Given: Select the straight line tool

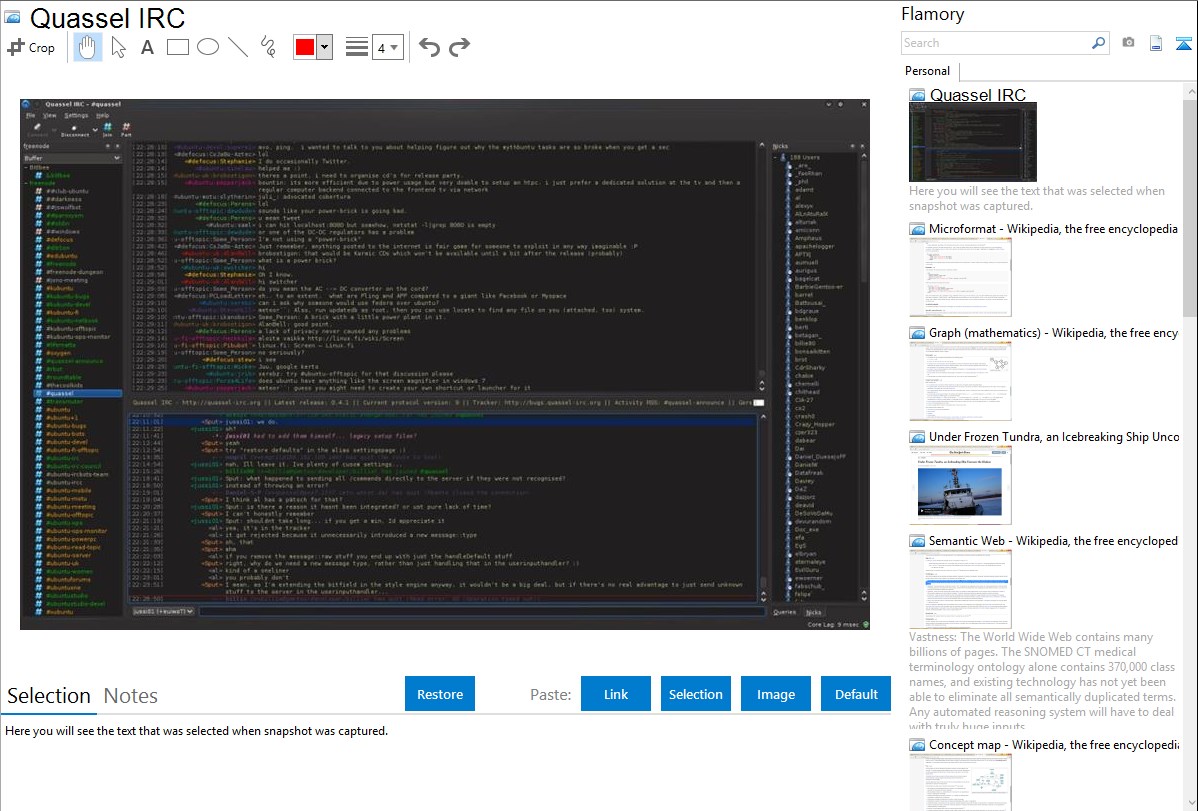Looking at the screenshot, I should [x=237, y=47].
